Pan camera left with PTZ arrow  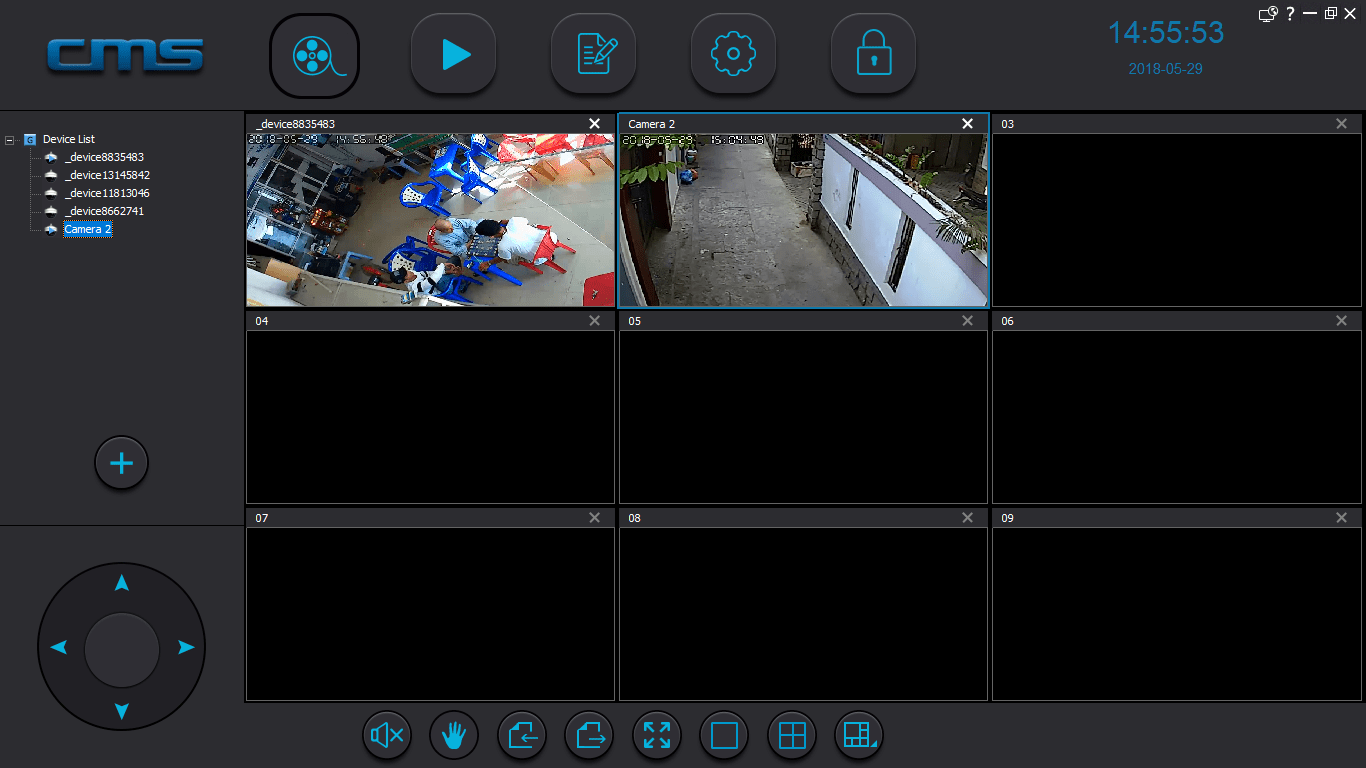click(x=58, y=648)
